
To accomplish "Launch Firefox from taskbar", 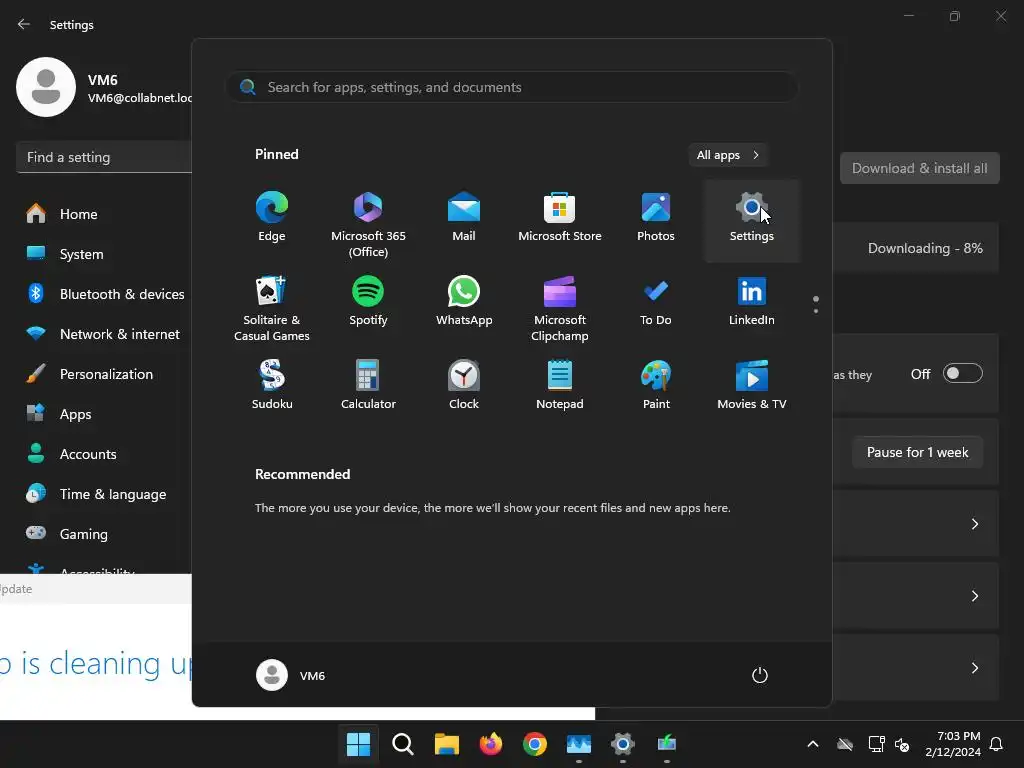I will click(490, 744).
